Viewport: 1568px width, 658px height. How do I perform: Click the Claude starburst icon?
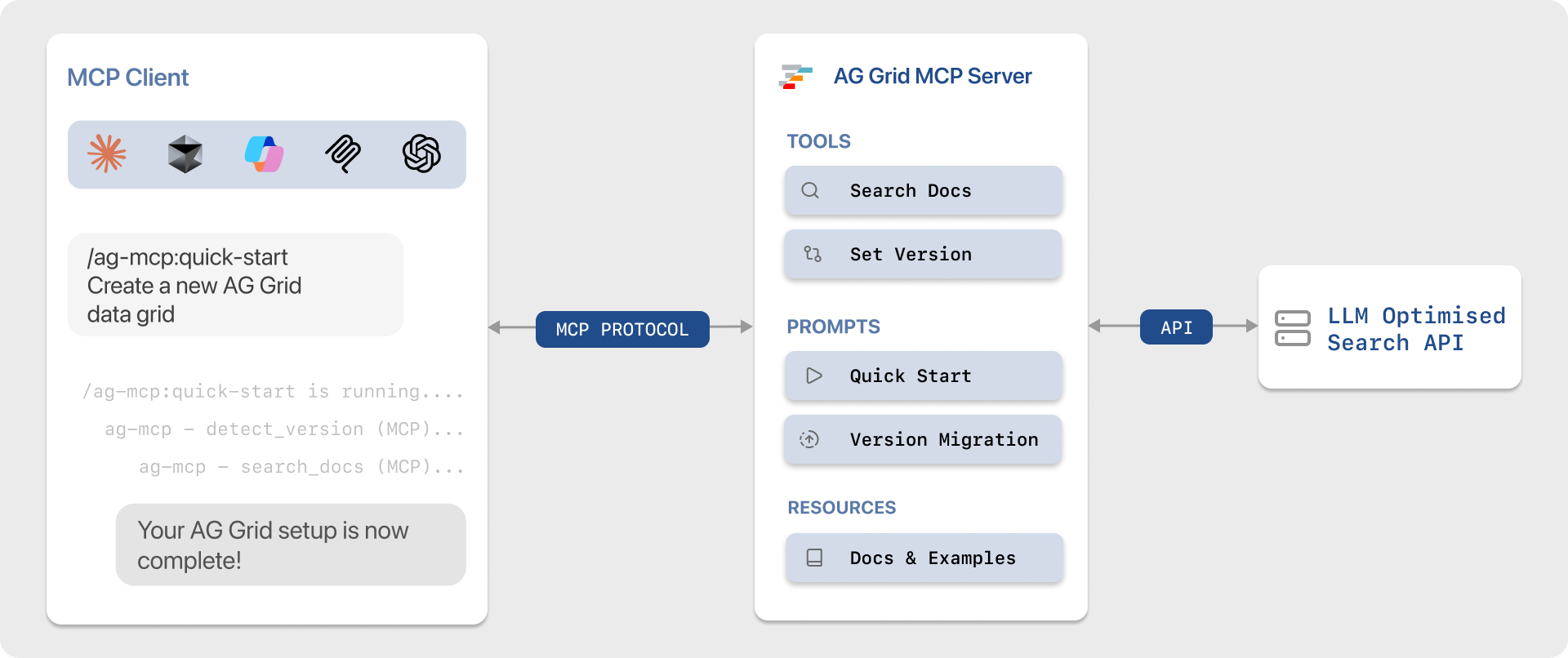tap(107, 153)
